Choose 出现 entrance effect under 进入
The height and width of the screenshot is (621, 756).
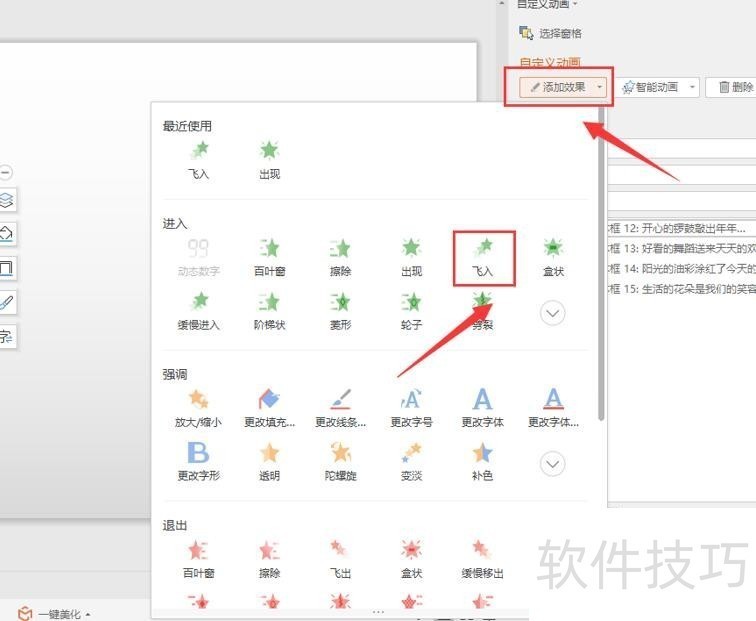[411, 258]
